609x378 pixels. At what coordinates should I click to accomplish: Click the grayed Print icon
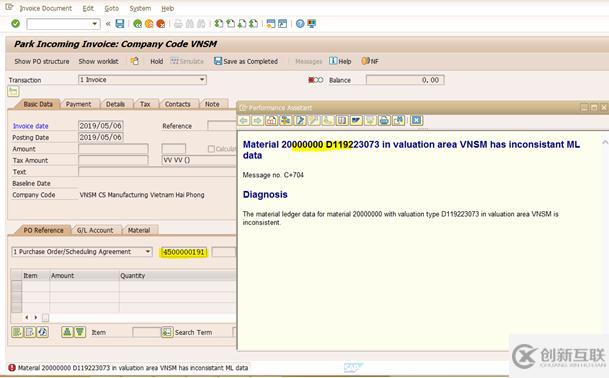178,24
